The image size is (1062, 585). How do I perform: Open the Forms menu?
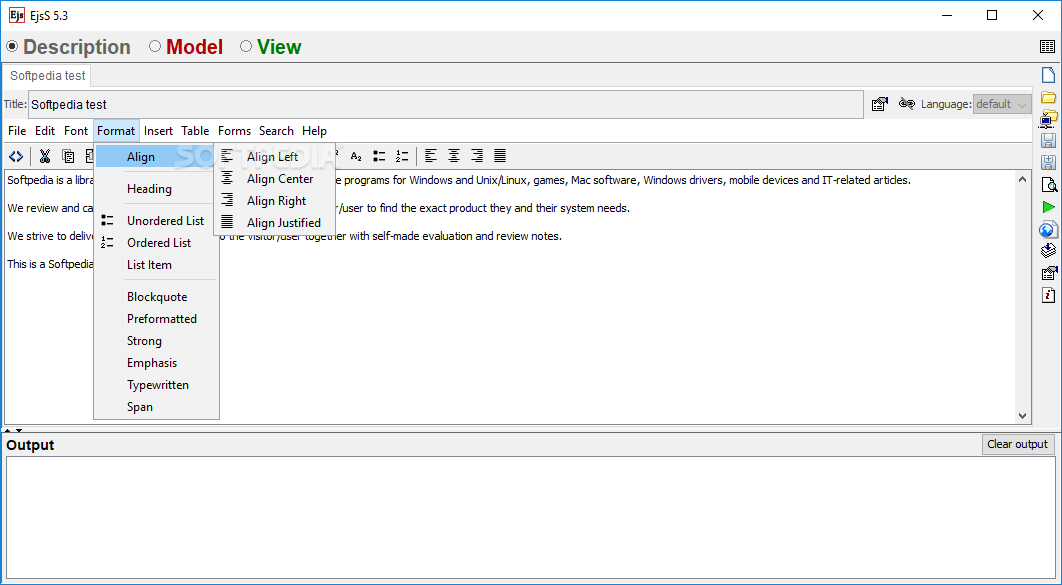click(x=234, y=131)
